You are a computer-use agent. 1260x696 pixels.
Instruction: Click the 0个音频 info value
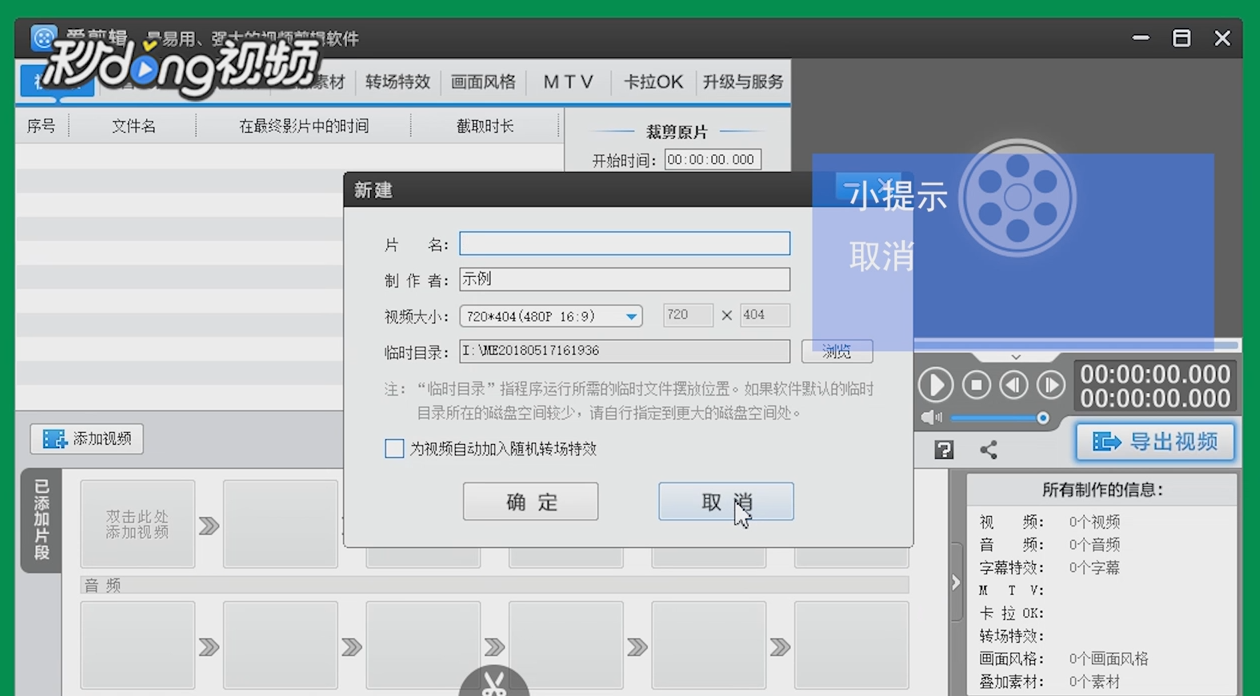[x=1094, y=545]
